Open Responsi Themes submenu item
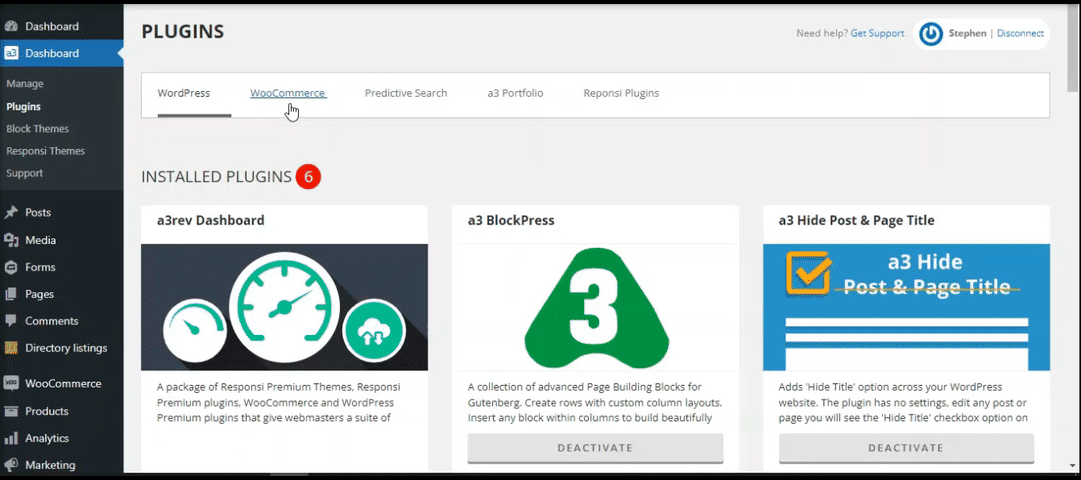This screenshot has height=480, width=1081. tap(46, 151)
